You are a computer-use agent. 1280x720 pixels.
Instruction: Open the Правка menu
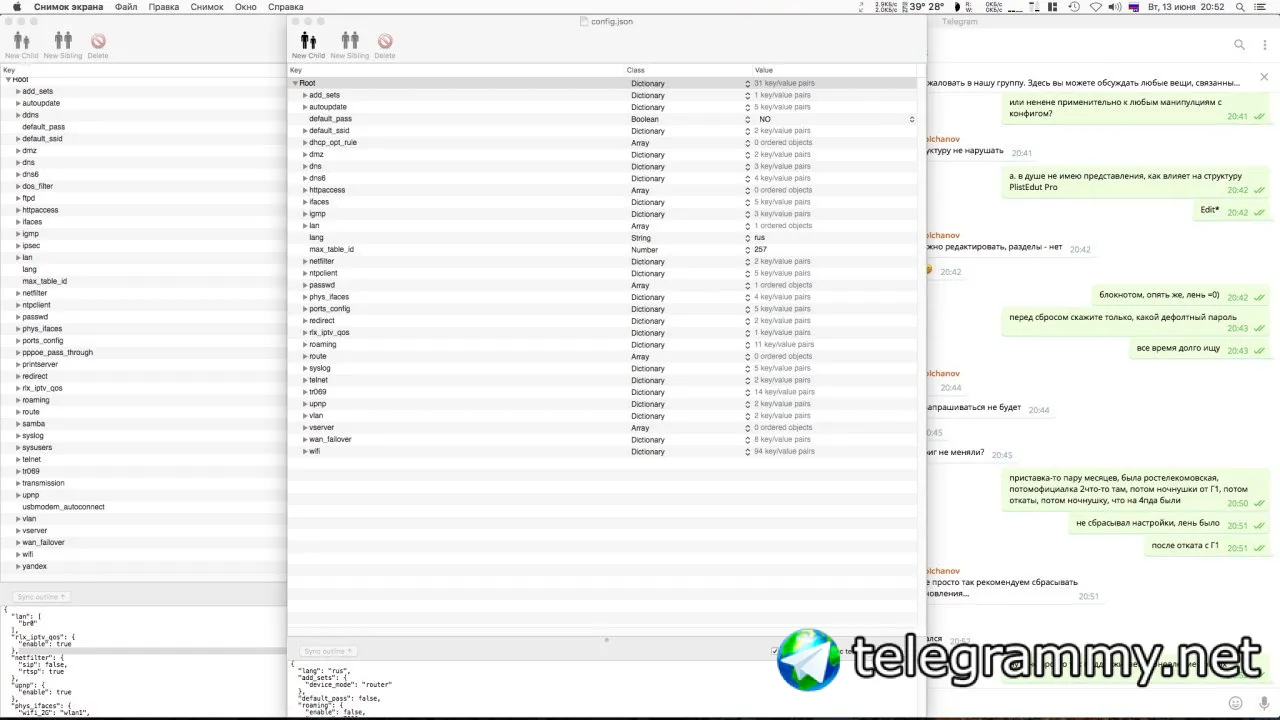point(163,7)
